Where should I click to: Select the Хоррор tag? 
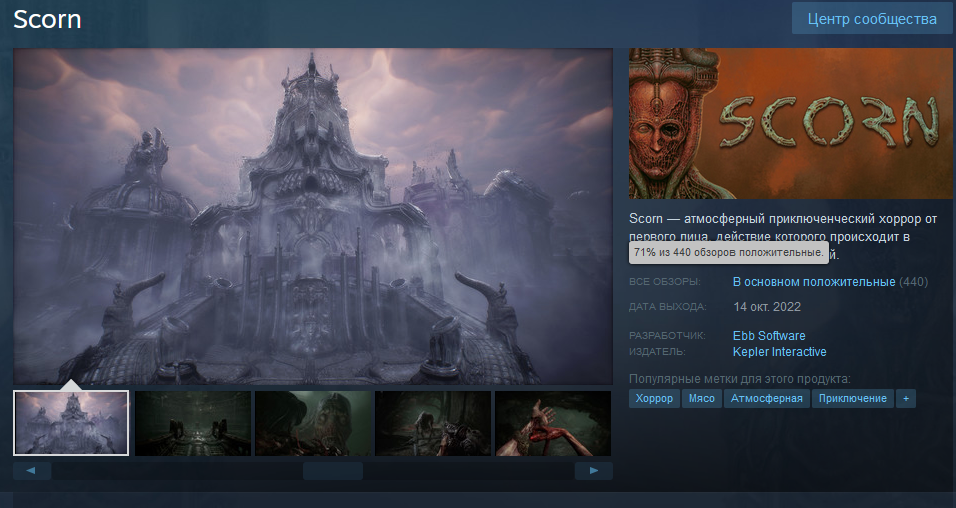point(654,398)
